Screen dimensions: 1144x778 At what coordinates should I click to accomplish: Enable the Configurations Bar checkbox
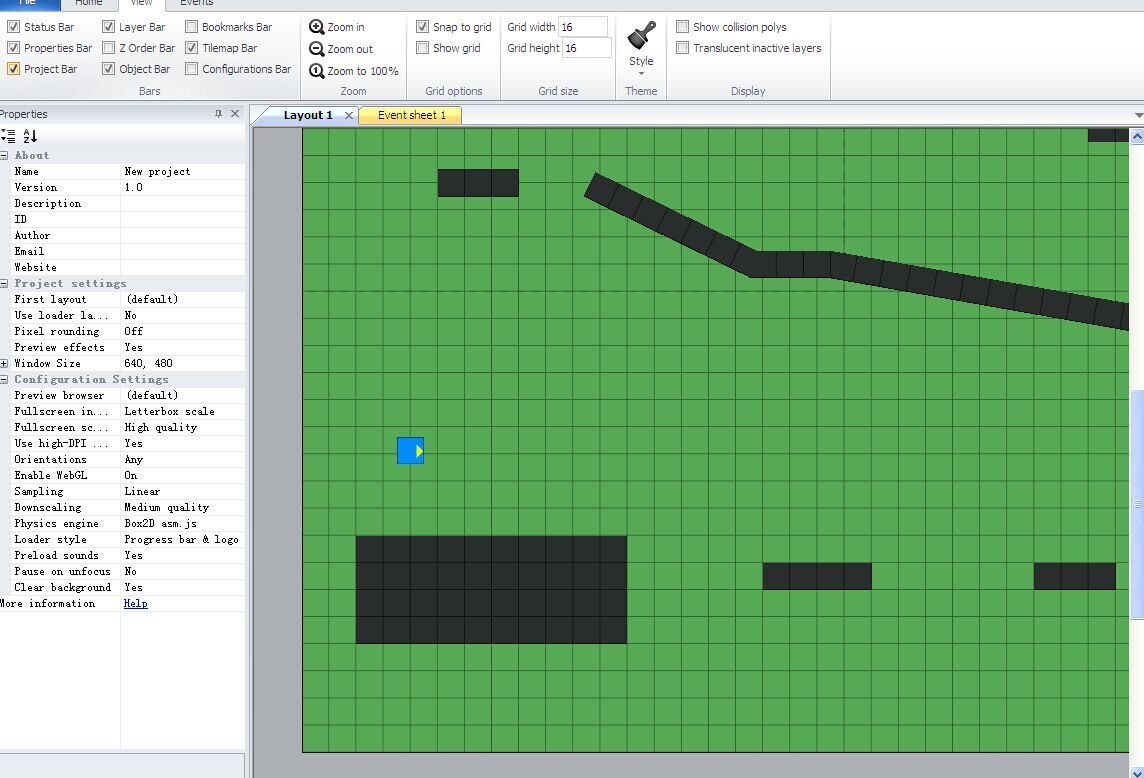click(191, 69)
